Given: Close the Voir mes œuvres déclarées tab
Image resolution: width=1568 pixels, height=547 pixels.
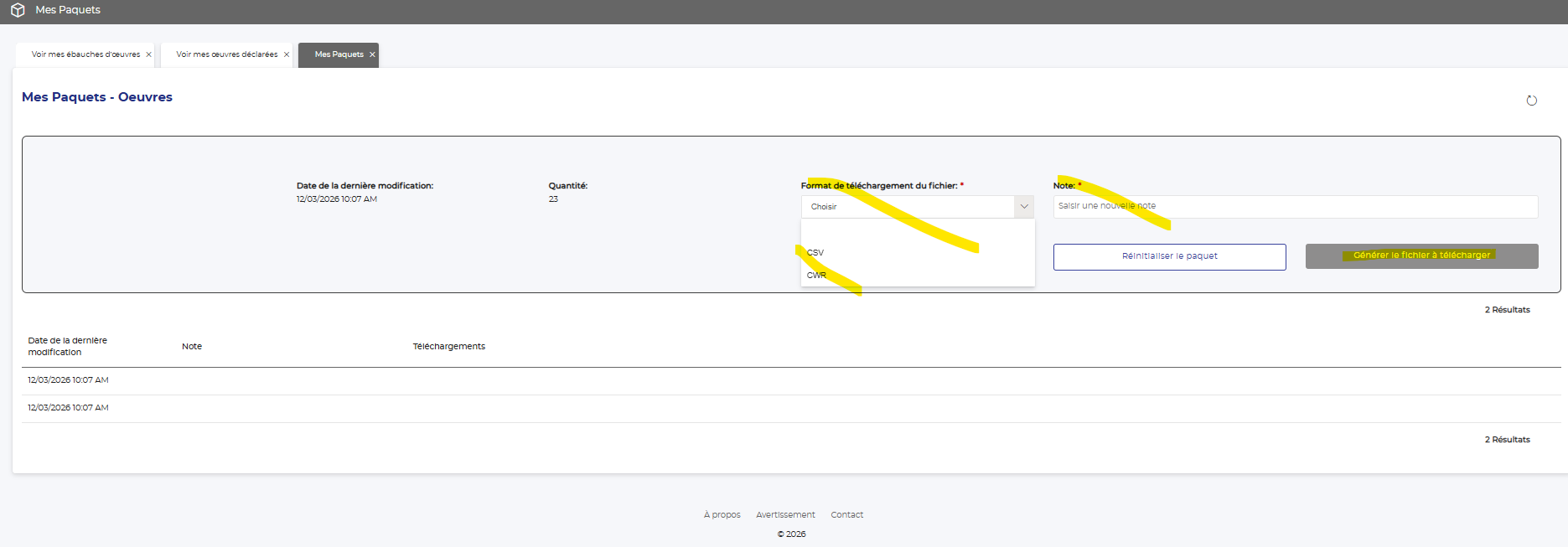Looking at the screenshot, I should coord(287,54).
